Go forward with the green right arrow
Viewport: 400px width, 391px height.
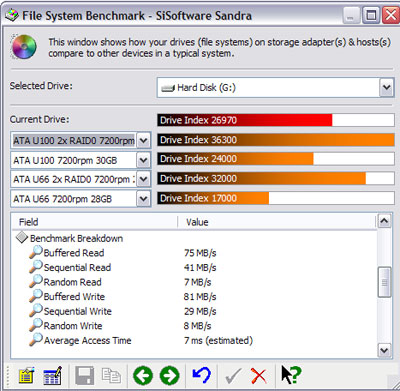point(170,376)
